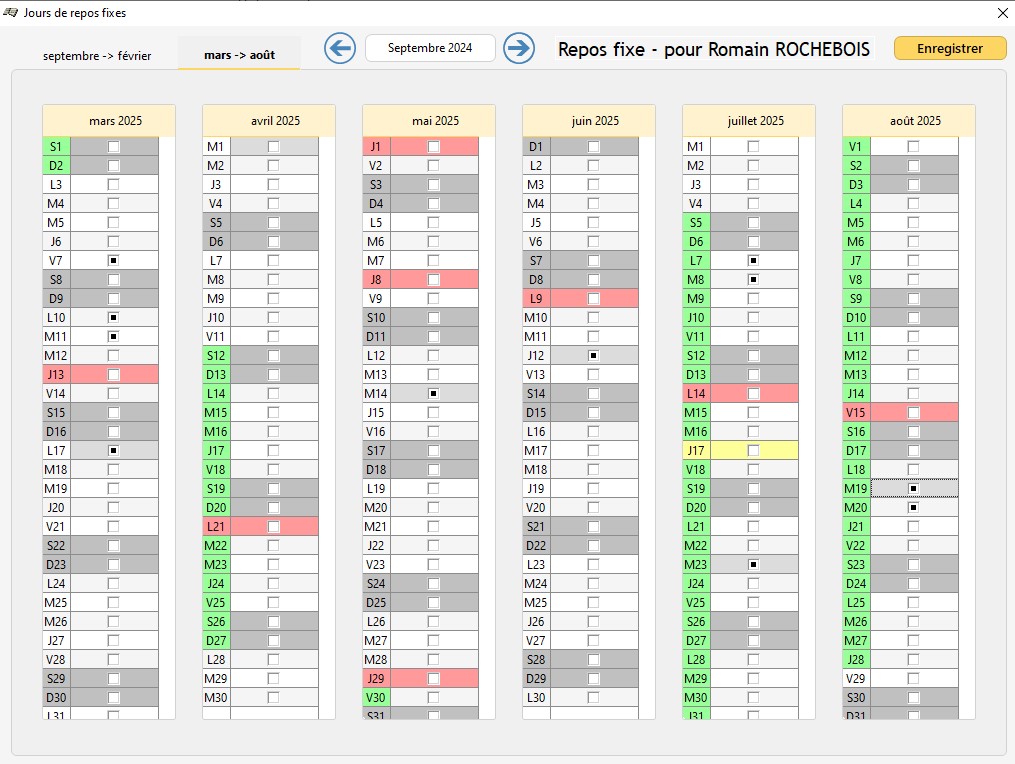Toggle J12 checkbox in juin 2025

tap(594, 355)
